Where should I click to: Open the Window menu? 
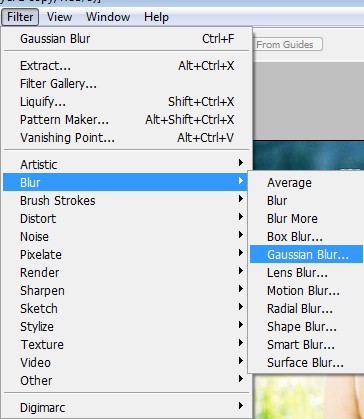coord(108,17)
